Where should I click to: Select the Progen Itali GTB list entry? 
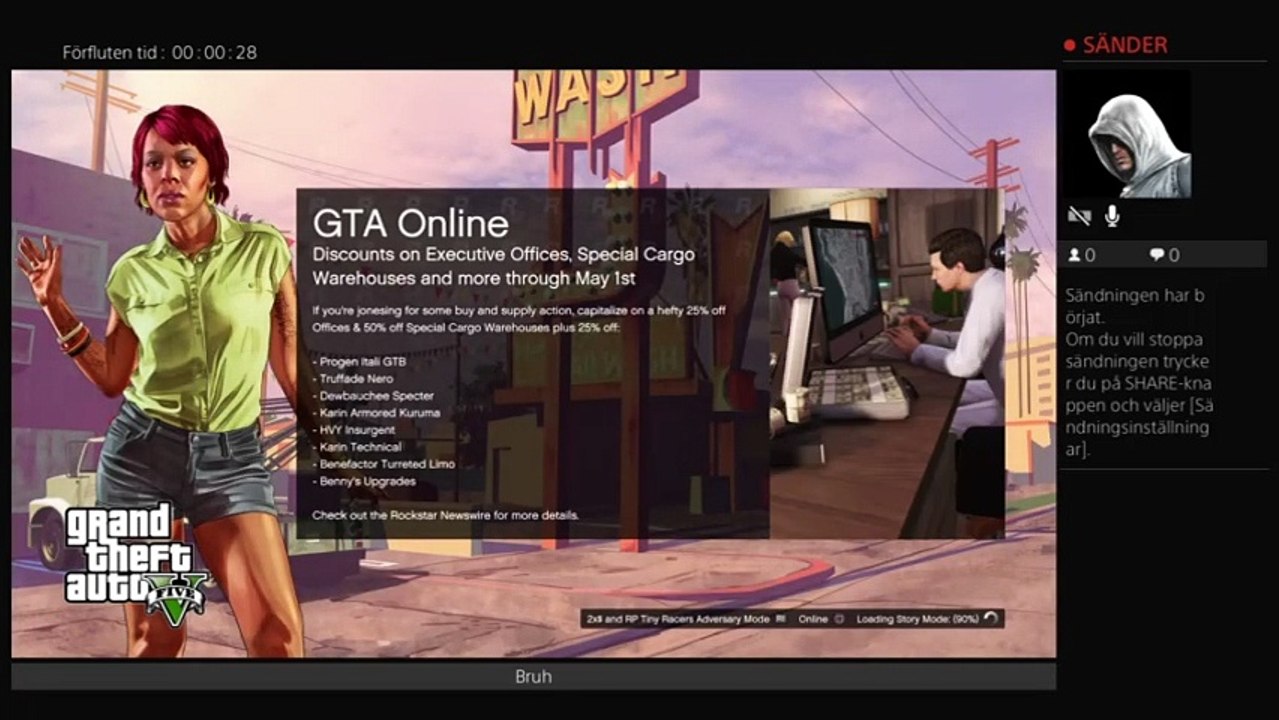coord(360,362)
